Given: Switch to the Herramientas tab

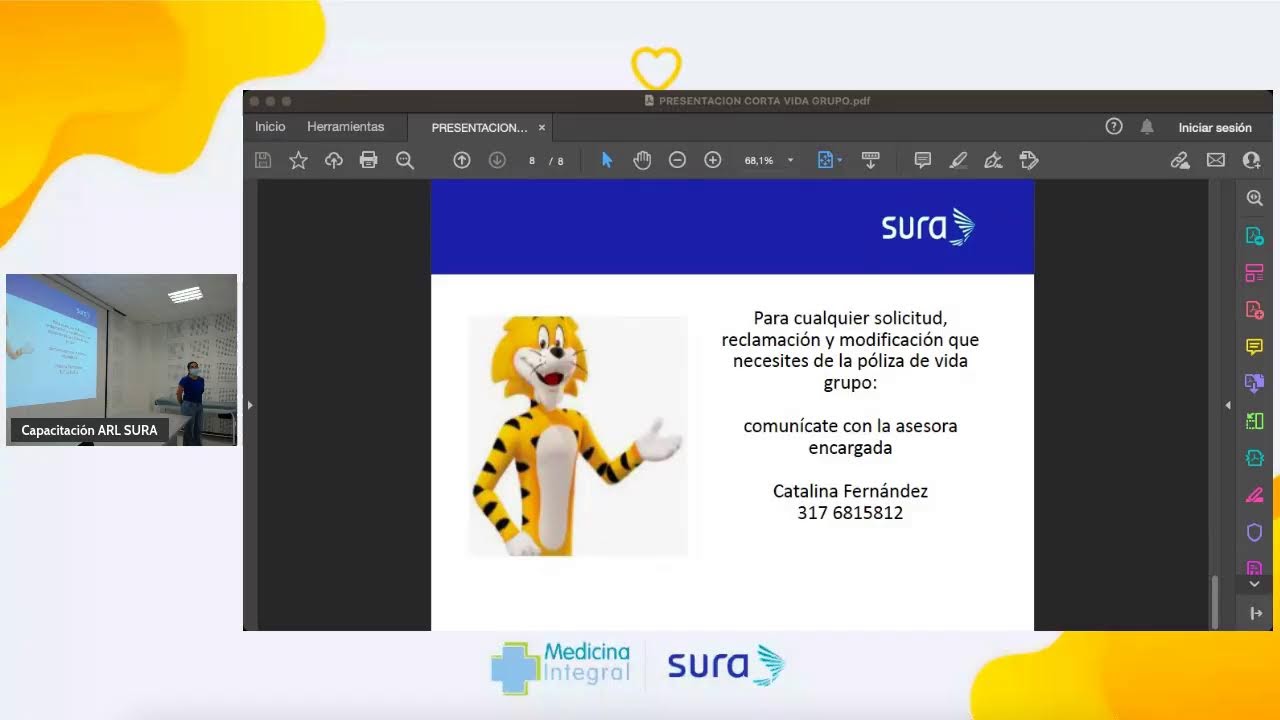Looking at the screenshot, I should [346, 127].
